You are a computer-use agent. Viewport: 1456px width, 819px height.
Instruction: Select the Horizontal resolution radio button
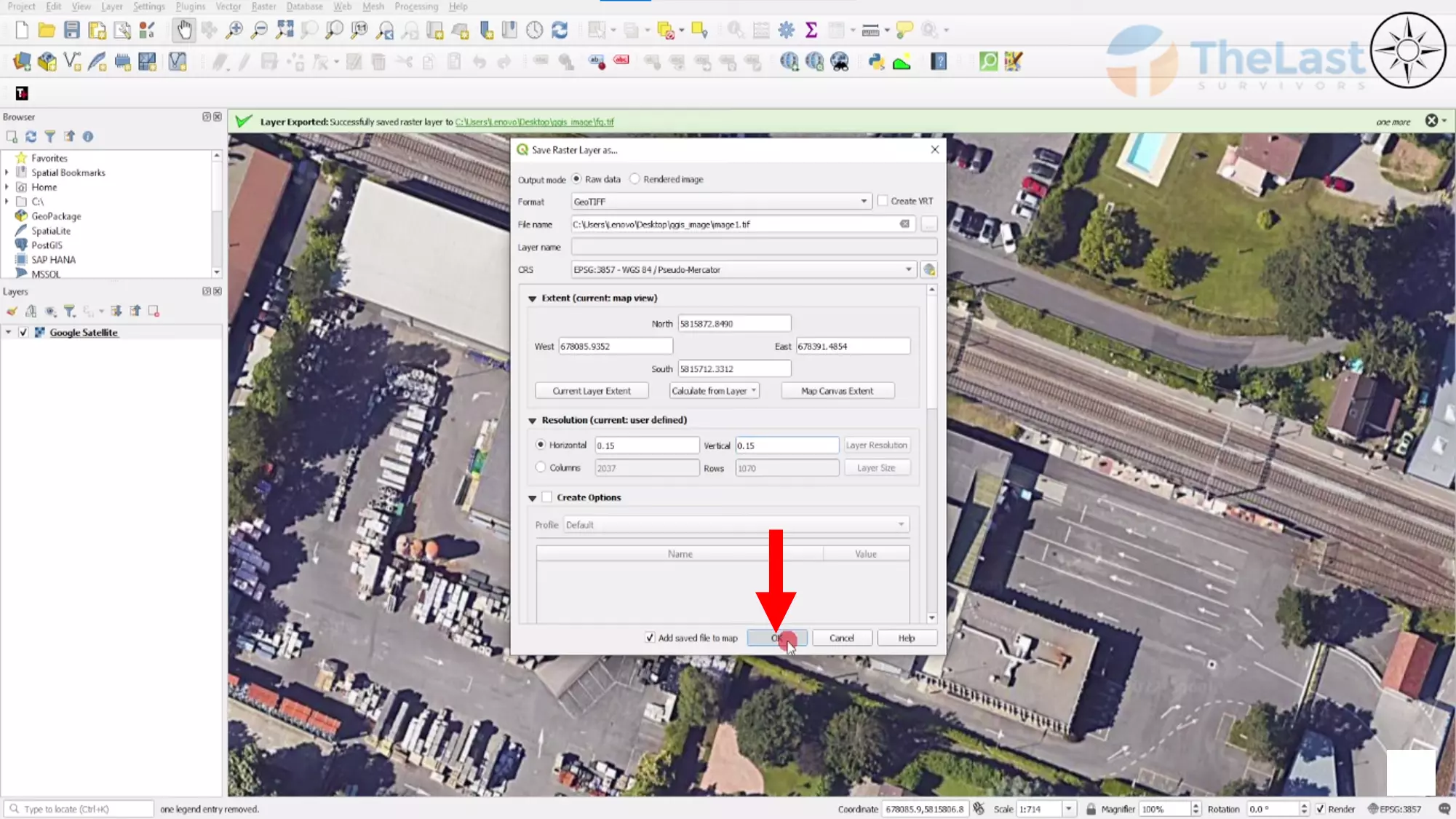pos(541,444)
